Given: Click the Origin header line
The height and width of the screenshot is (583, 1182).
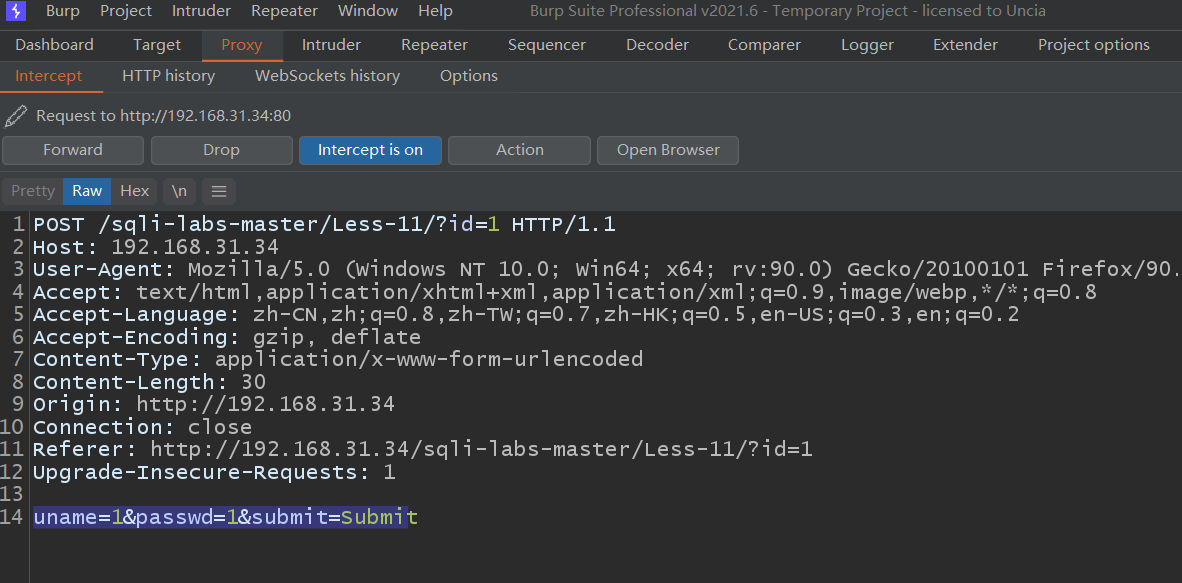Looking at the screenshot, I should pyautogui.click(x=214, y=404).
